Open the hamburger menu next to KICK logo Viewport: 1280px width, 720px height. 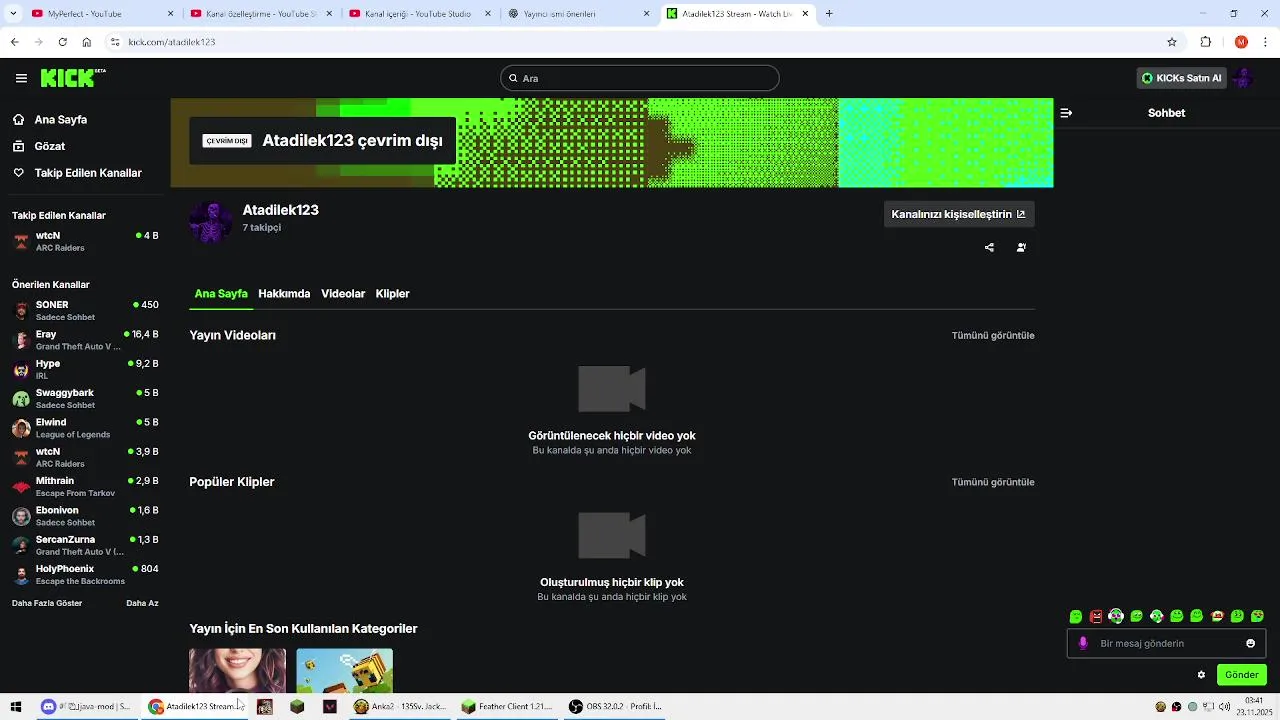[x=21, y=78]
